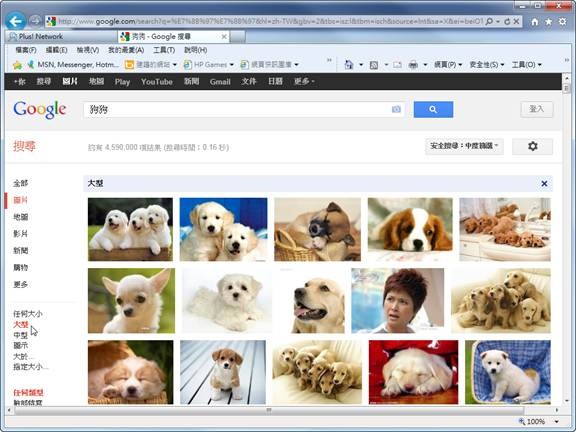Open a new blank browser tab
Screen dimensions: 576x432
point(237,37)
